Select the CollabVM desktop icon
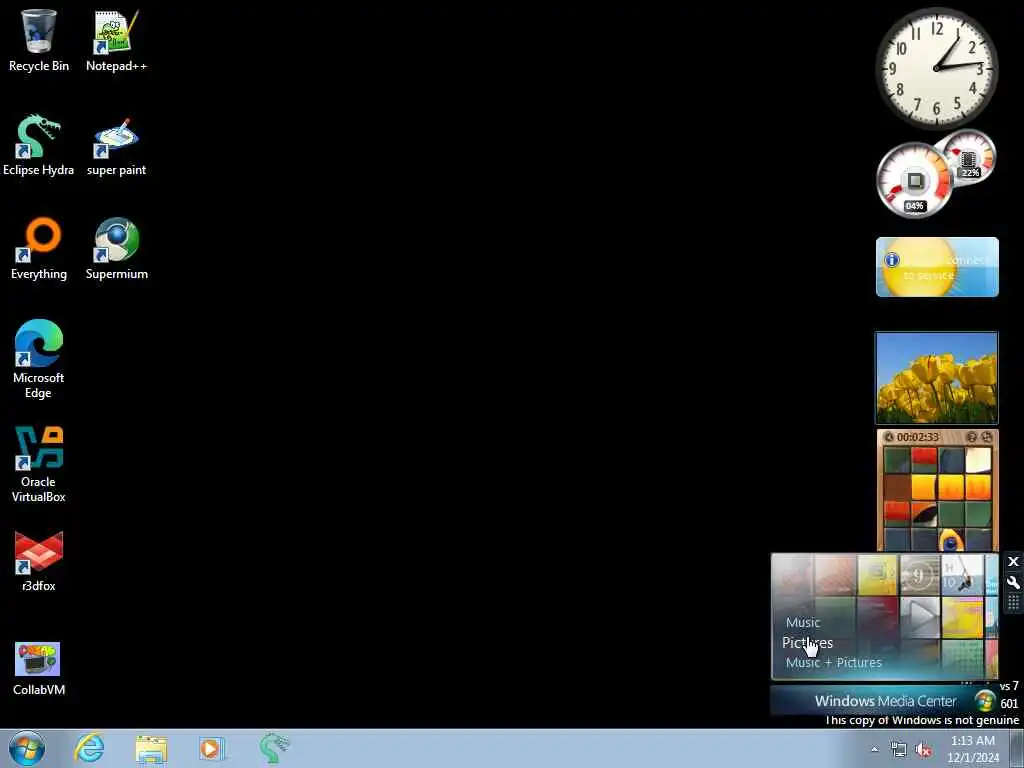The image size is (1024, 768). (39, 667)
